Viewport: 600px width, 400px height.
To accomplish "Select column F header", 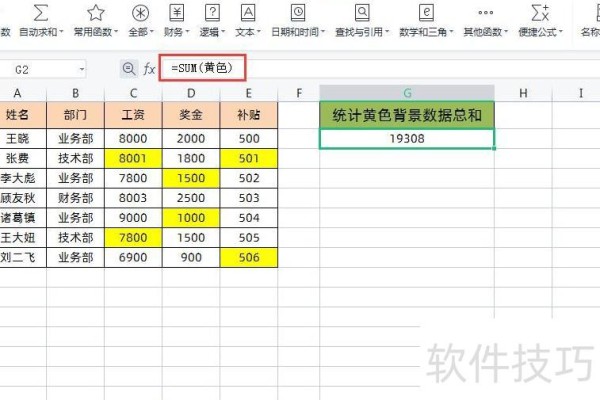I will [299, 93].
